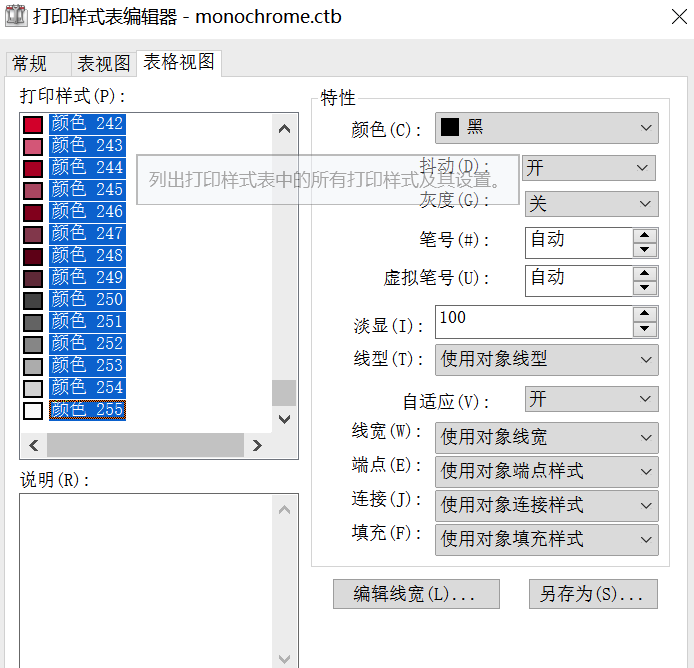Click the swatch next to 颜色 254
694x668 pixels.
pos(33,389)
